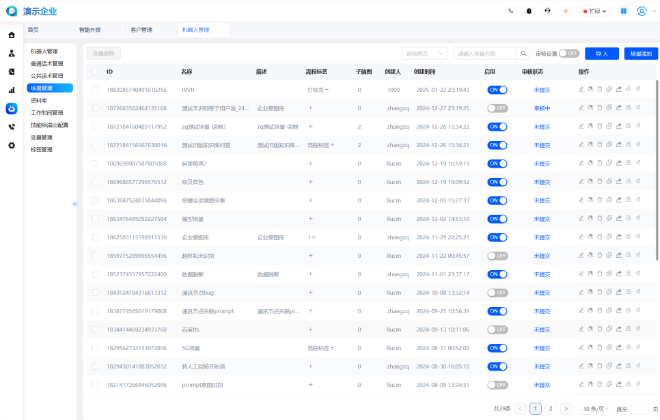Image resolution: width=660 pixels, height=420 pixels.
Task: Click the robot icon in left sidebar
Action: (11, 107)
